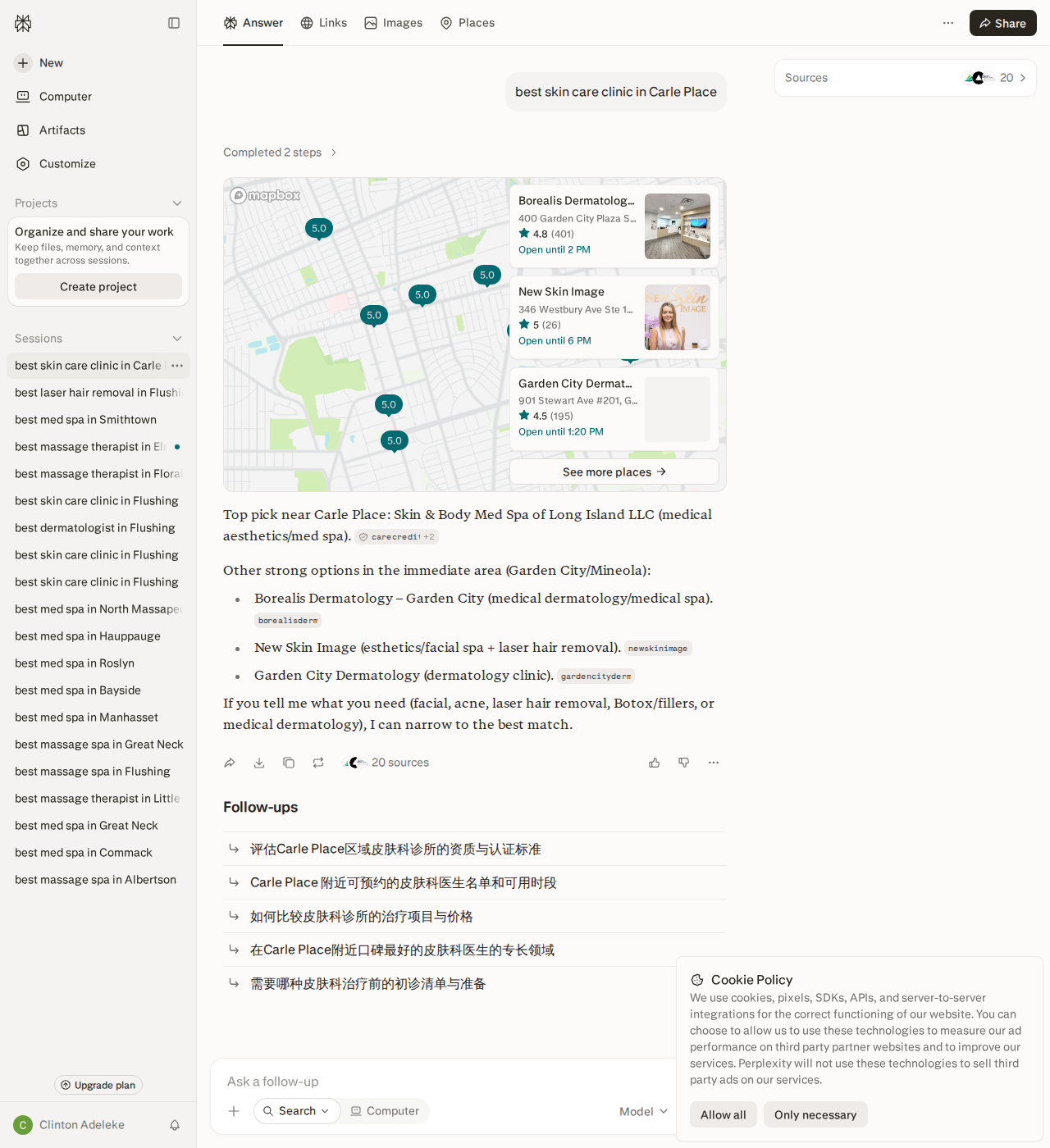Image resolution: width=1050 pixels, height=1148 pixels.
Task: Toggle Computer mode in follow-up box
Action: click(x=385, y=1111)
